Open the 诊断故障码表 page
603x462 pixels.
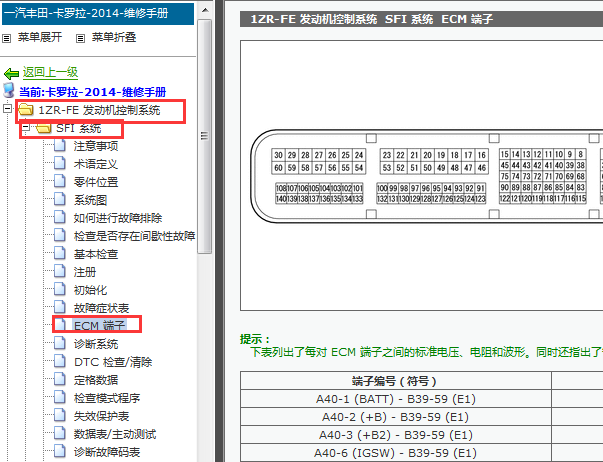click(107, 452)
